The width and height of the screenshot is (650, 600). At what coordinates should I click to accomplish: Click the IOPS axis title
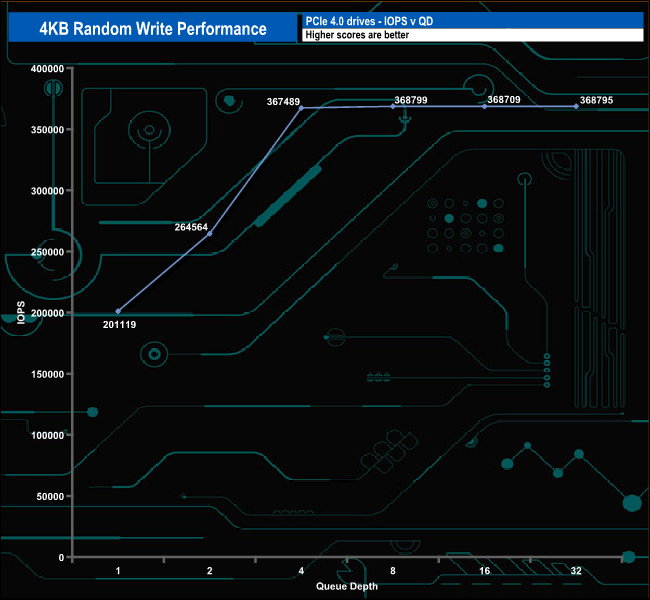click(21, 313)
